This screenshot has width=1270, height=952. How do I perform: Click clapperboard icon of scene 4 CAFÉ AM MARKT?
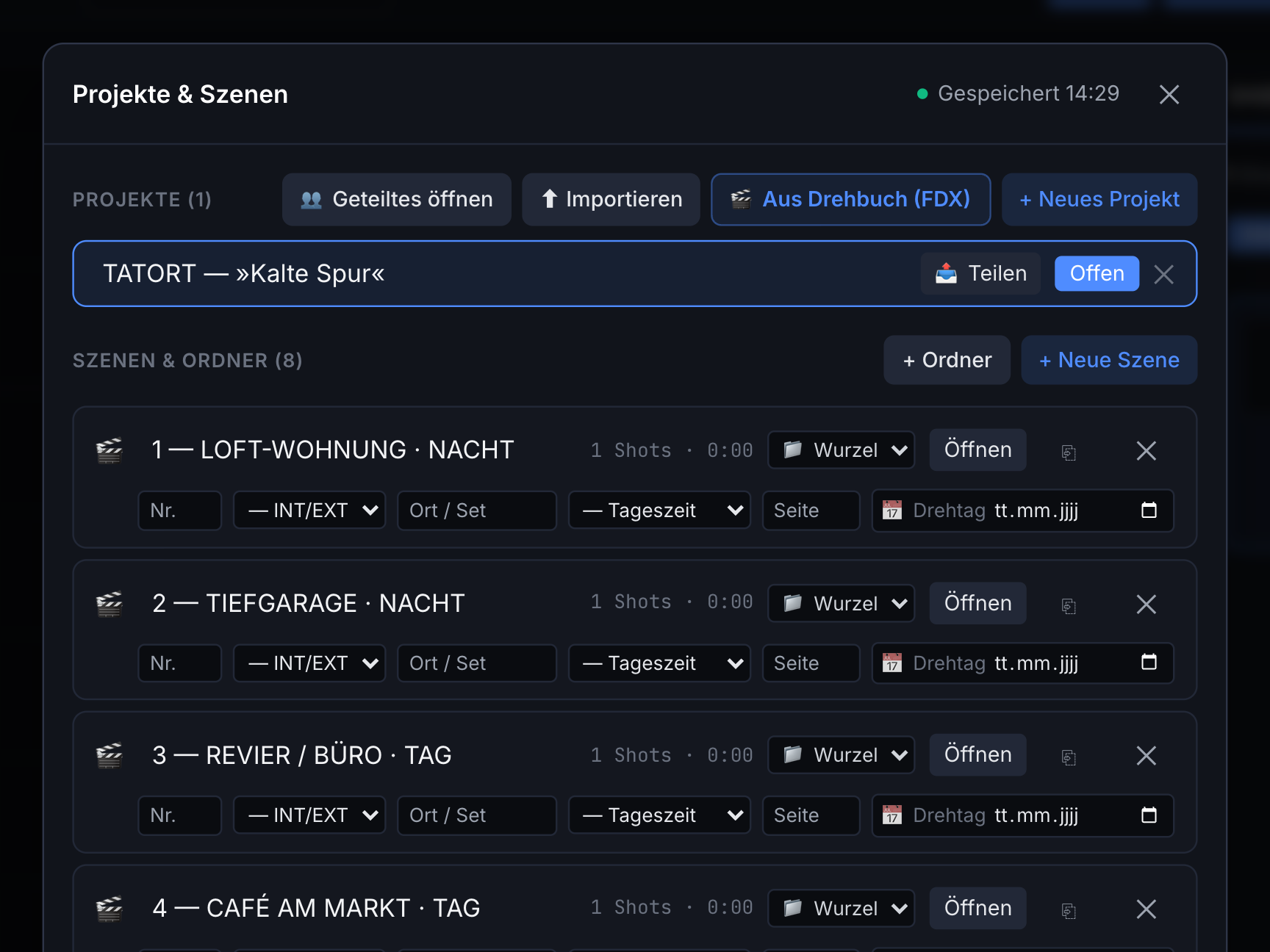[110, 909]
